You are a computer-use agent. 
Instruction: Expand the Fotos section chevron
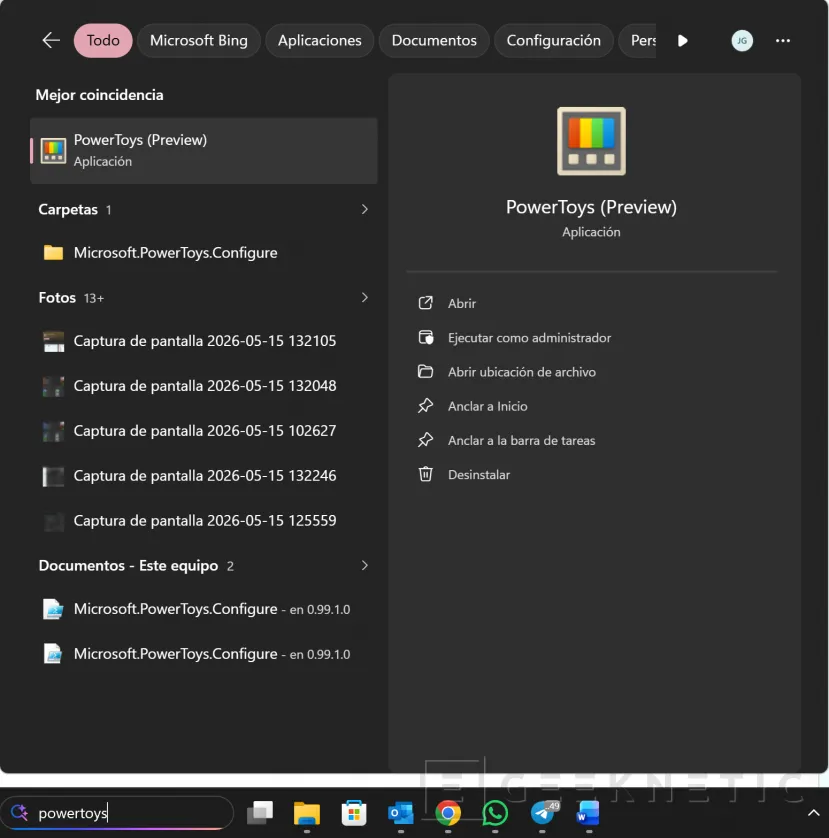tap(365, 298)
